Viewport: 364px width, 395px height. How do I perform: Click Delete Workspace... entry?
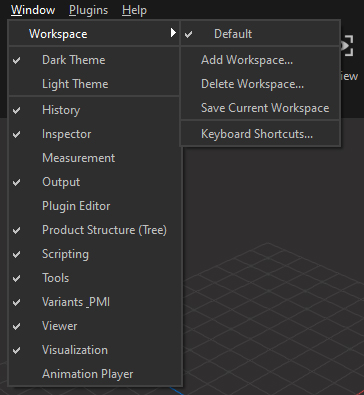click(260, 84)
